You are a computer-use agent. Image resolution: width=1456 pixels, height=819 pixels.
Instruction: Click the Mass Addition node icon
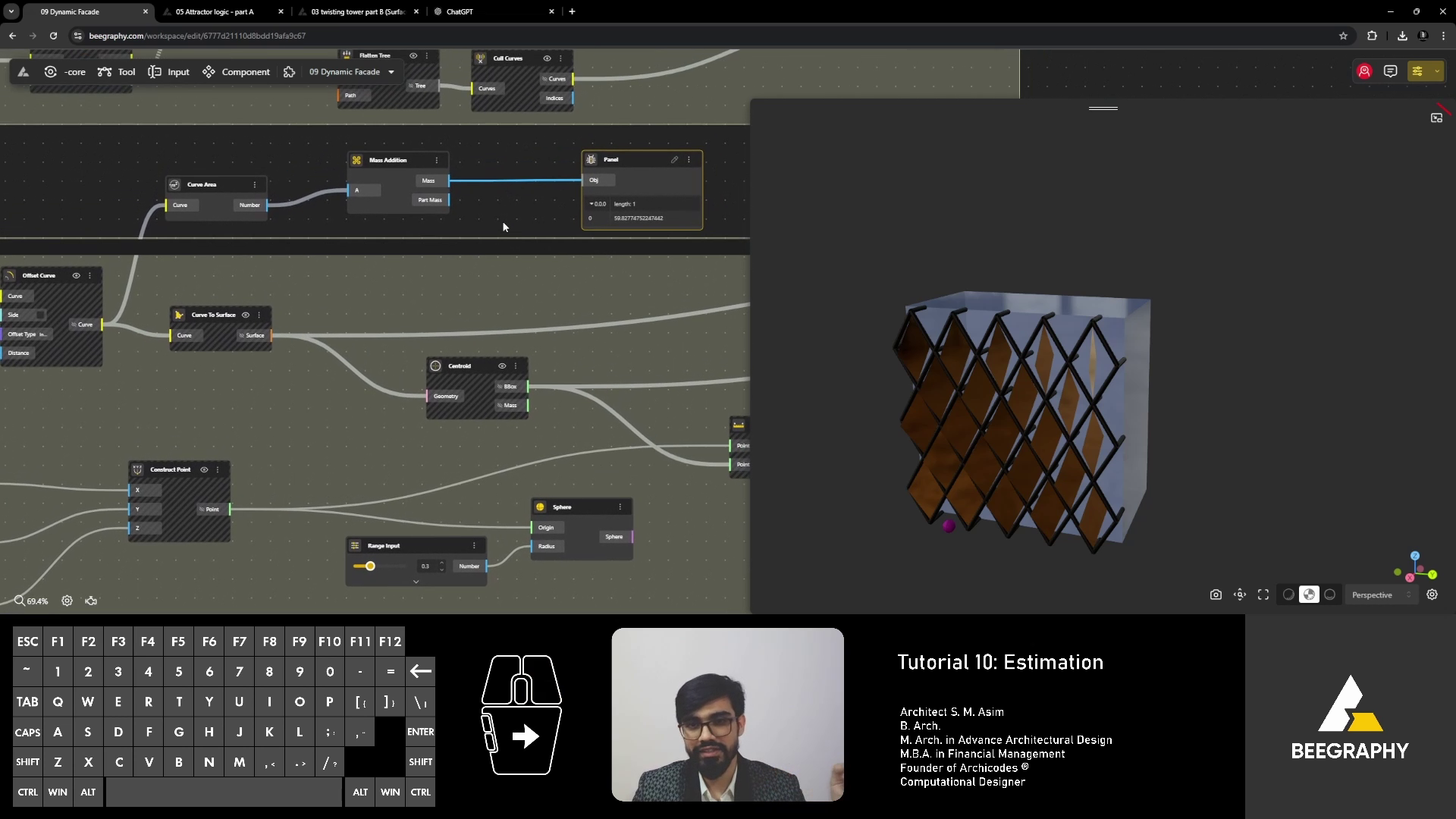coord(356,160)
